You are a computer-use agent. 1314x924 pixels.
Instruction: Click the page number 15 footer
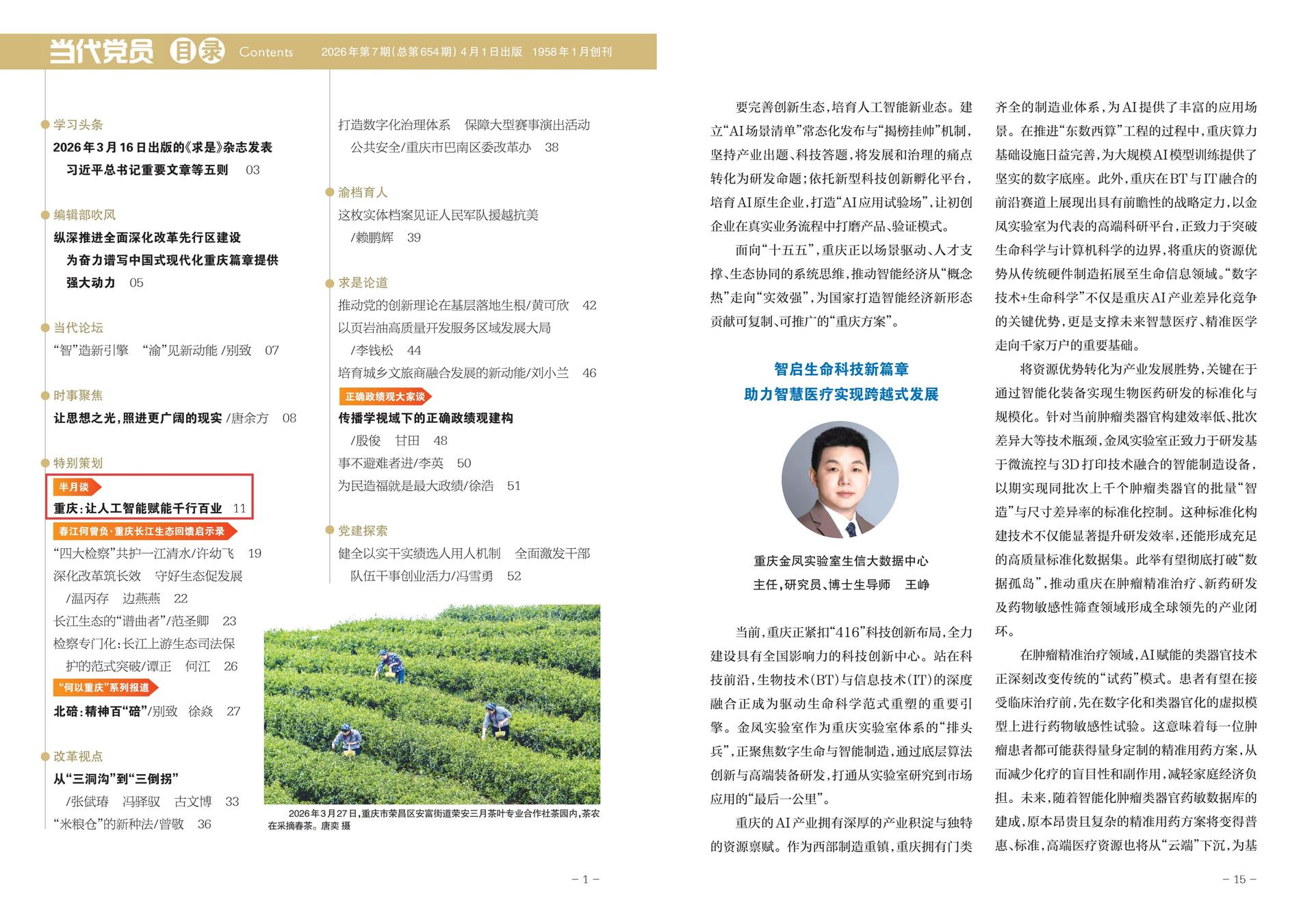coord(1239,880)
